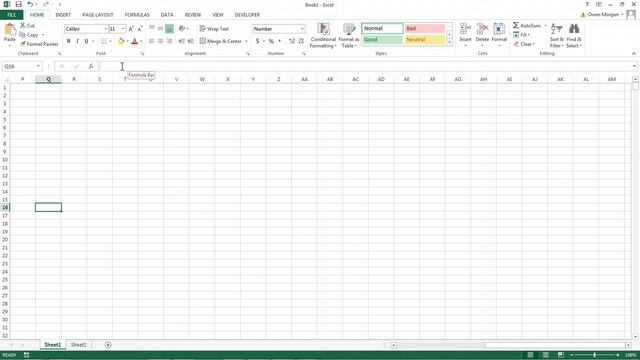Center cell text horizontally
Image resolution: width=640 pixels, height=360 pixels.
(x=160, y=41)
